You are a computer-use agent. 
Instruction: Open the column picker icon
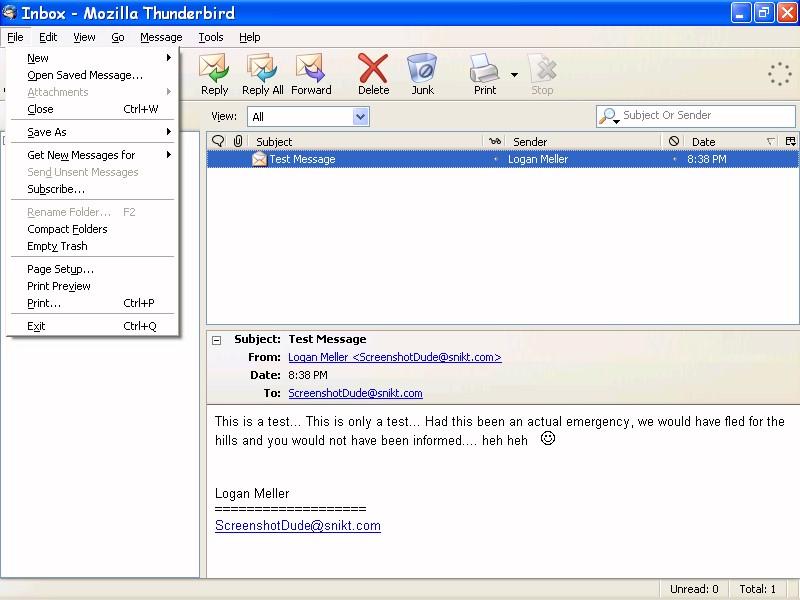[790, 141]
